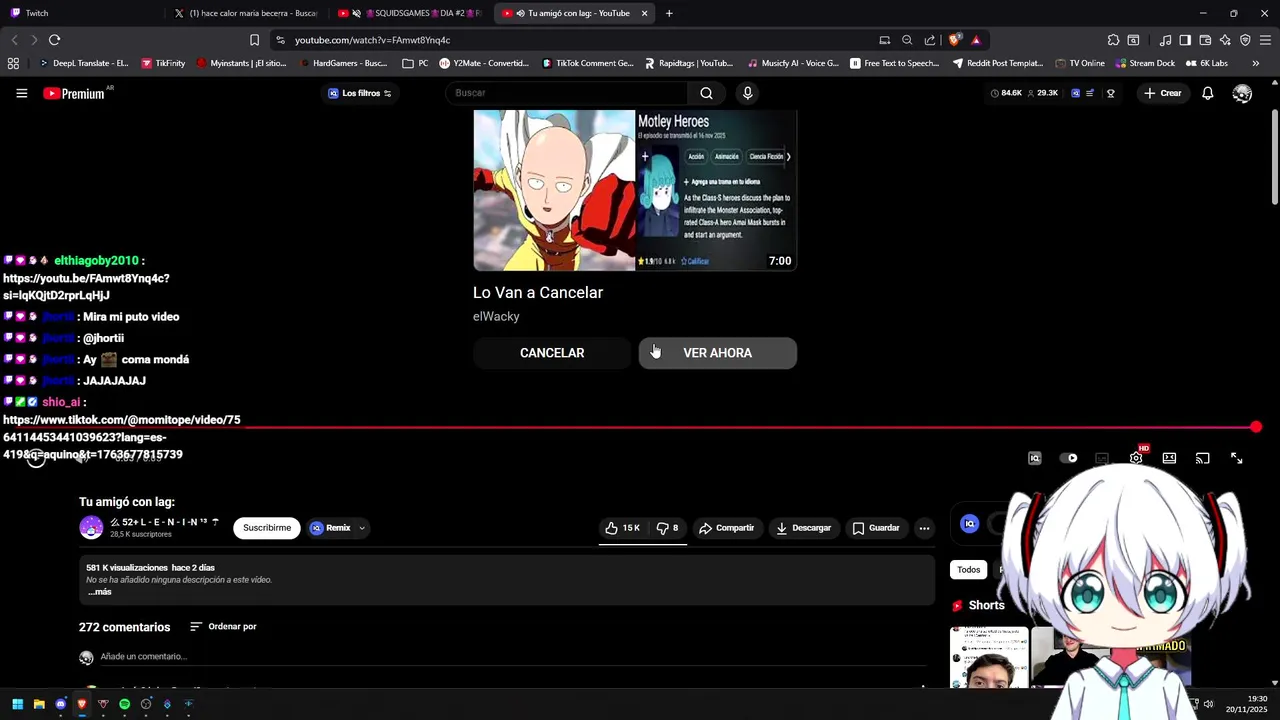Open more actions three-dot menu
Viewport: 1280px width, 720px height.
[x=924, y=528]
